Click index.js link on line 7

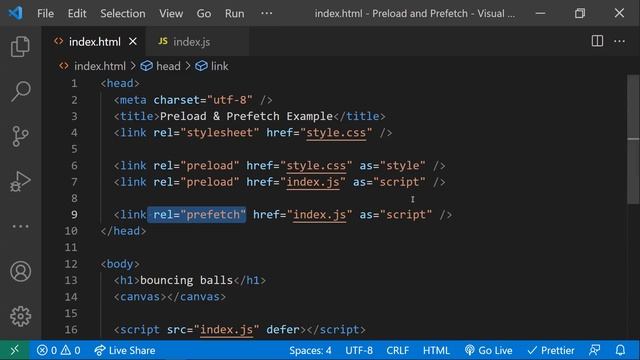click(313, 182)
